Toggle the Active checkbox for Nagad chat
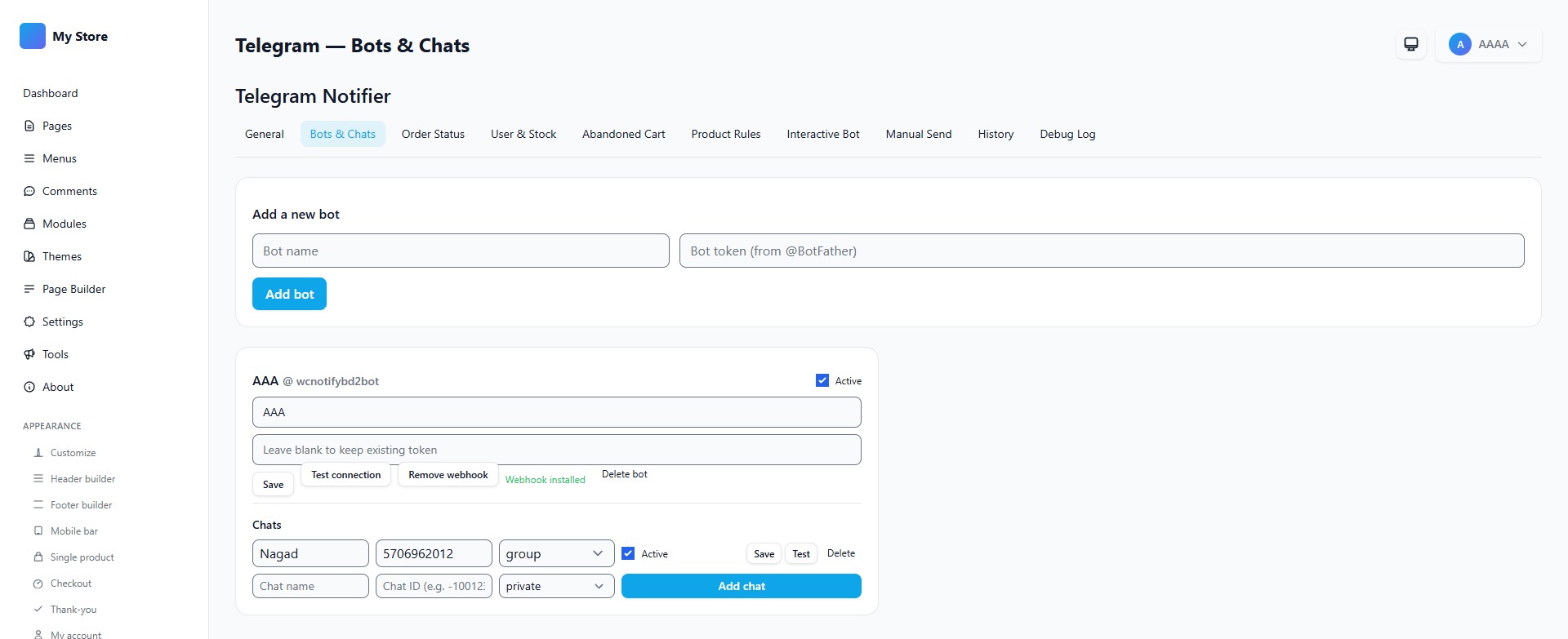The height and width of the screenshot is (639, 1568). pyautogui.click(x=628, y=553)
